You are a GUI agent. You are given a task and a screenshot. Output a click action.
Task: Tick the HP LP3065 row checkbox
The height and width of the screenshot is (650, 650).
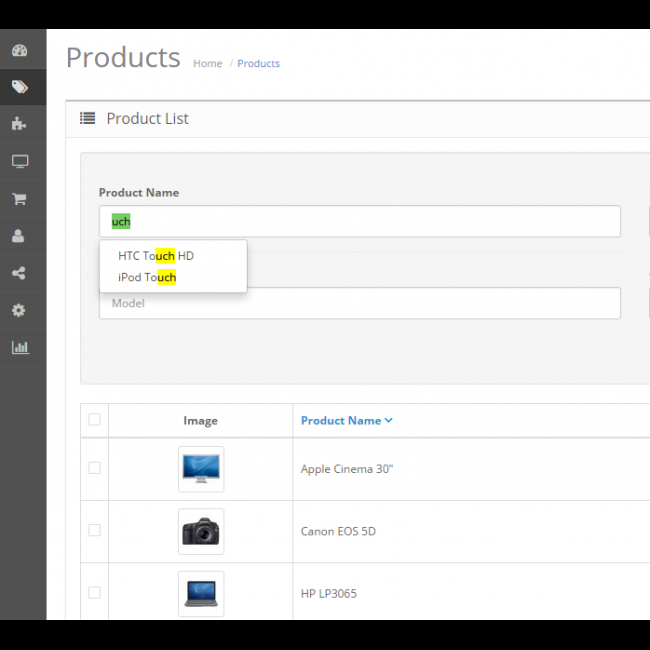point(94,592)
